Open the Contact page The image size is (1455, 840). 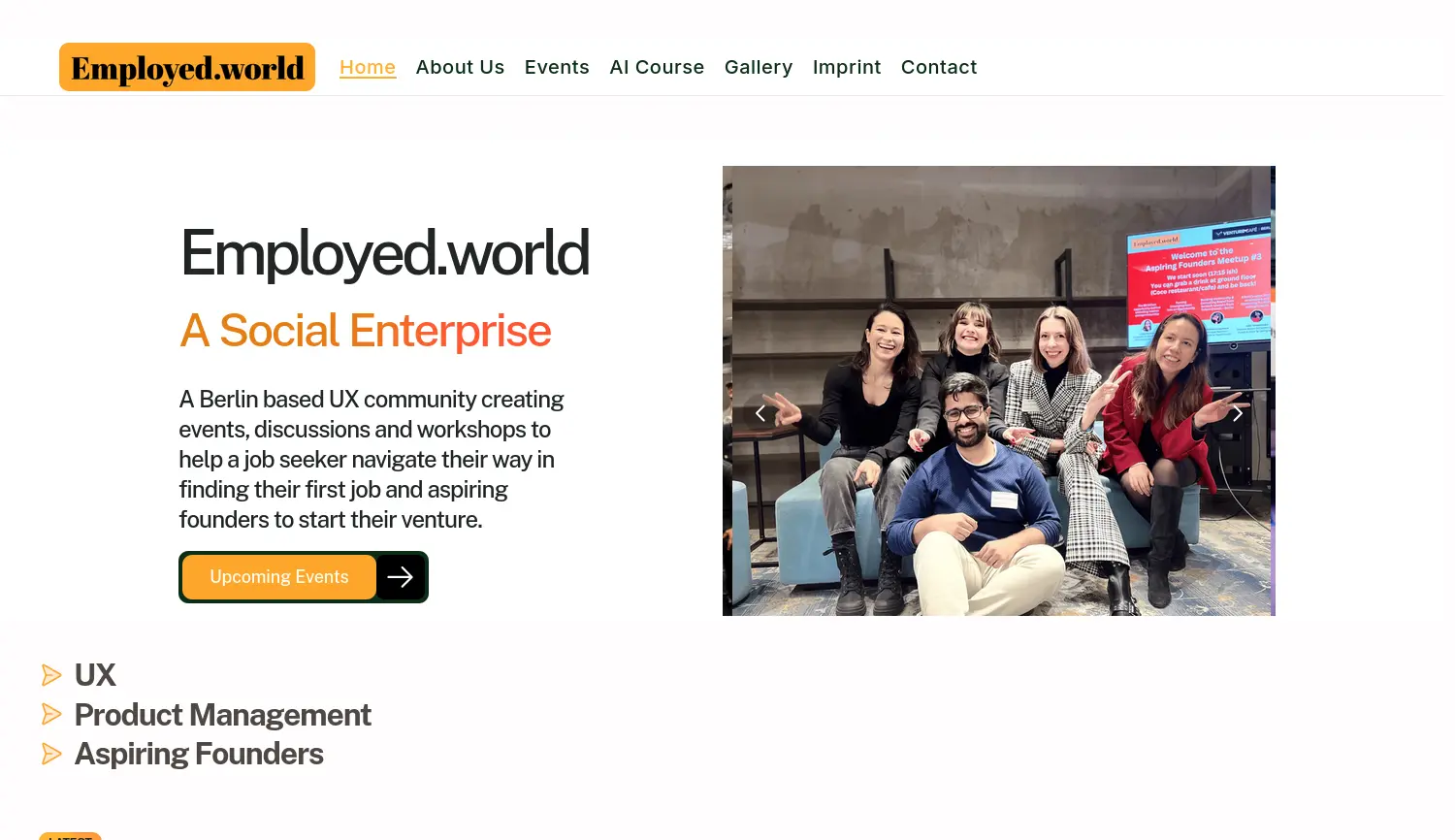click(939, 67)
